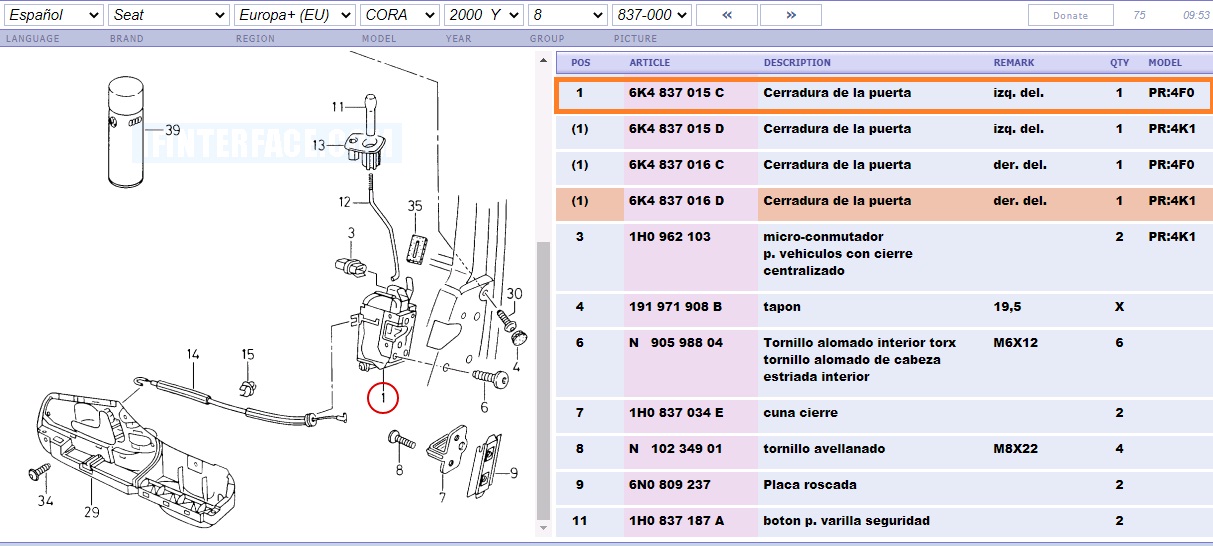
Task: Click the DESCRIPTION column header
Action: click(x=797, y=62)
